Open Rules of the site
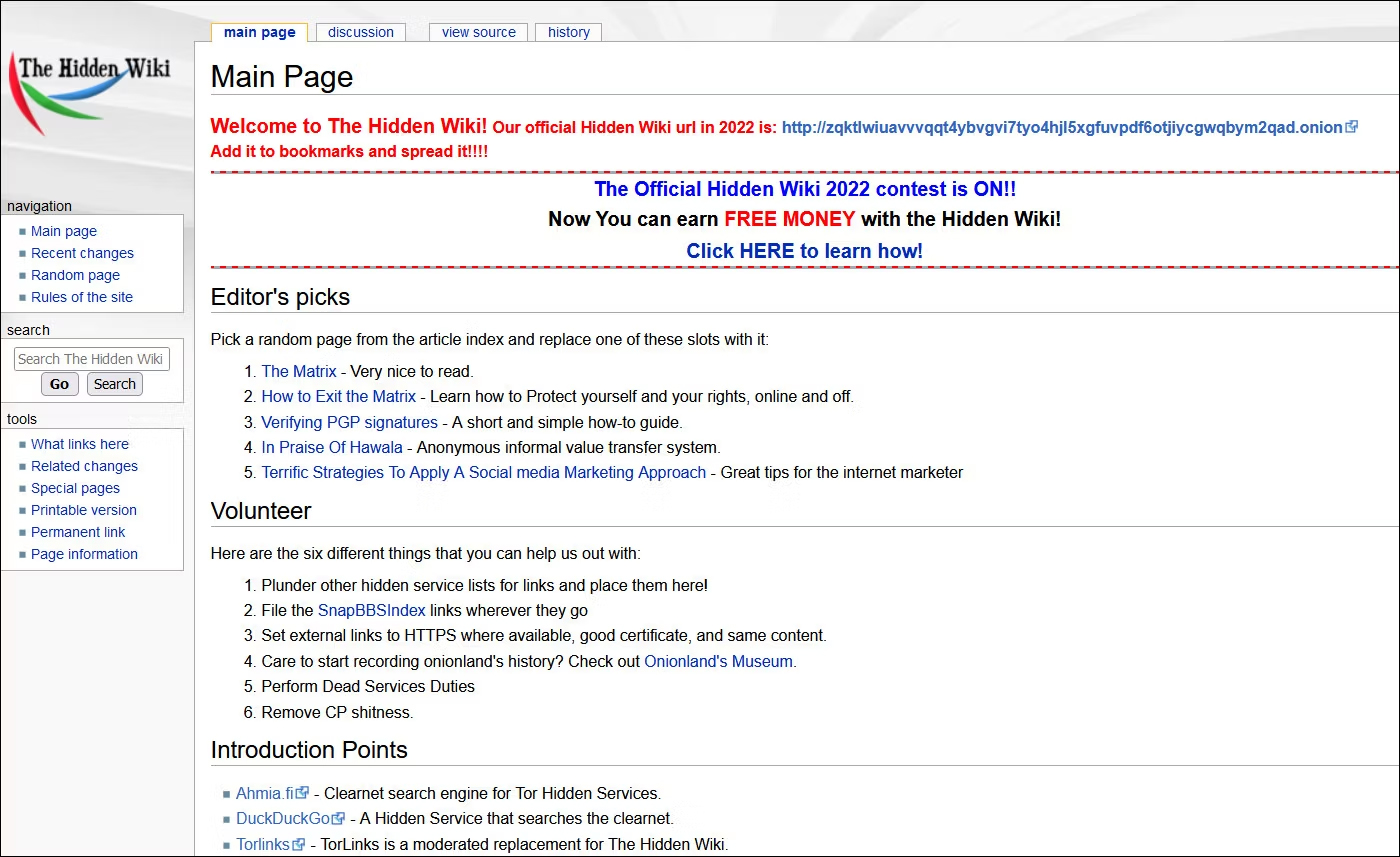This screenshot has height=857, width=1400. click(x=81, y=297)
